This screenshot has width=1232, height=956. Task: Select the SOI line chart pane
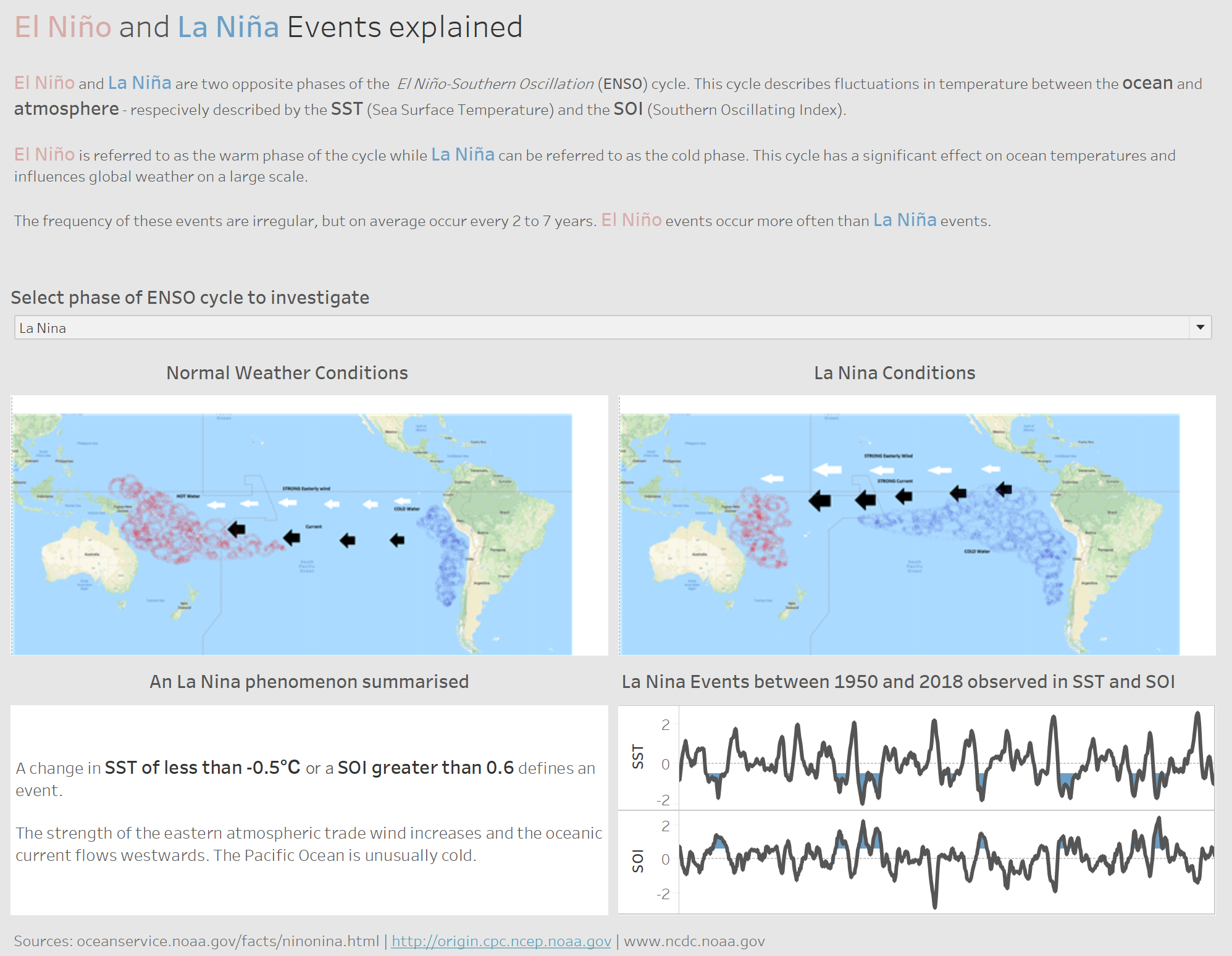click(x=945, y=862)
